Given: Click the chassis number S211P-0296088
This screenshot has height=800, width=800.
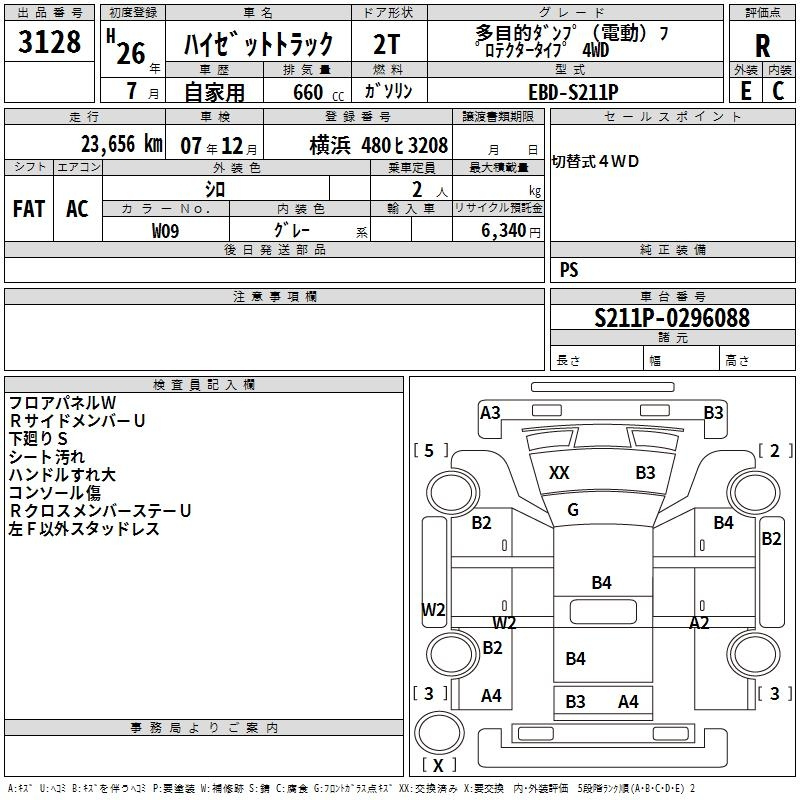Looking at the screenshot, I should pyautogui.click(x=672, y=318).
